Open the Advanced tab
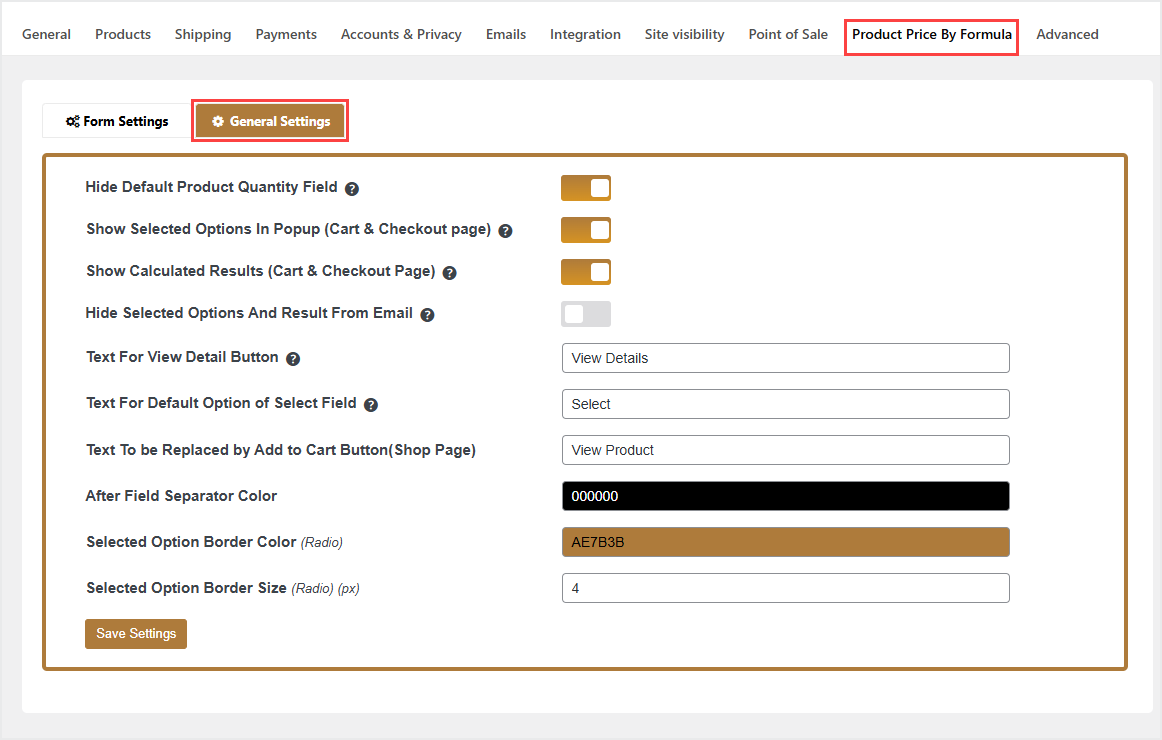 point(1067,34)
